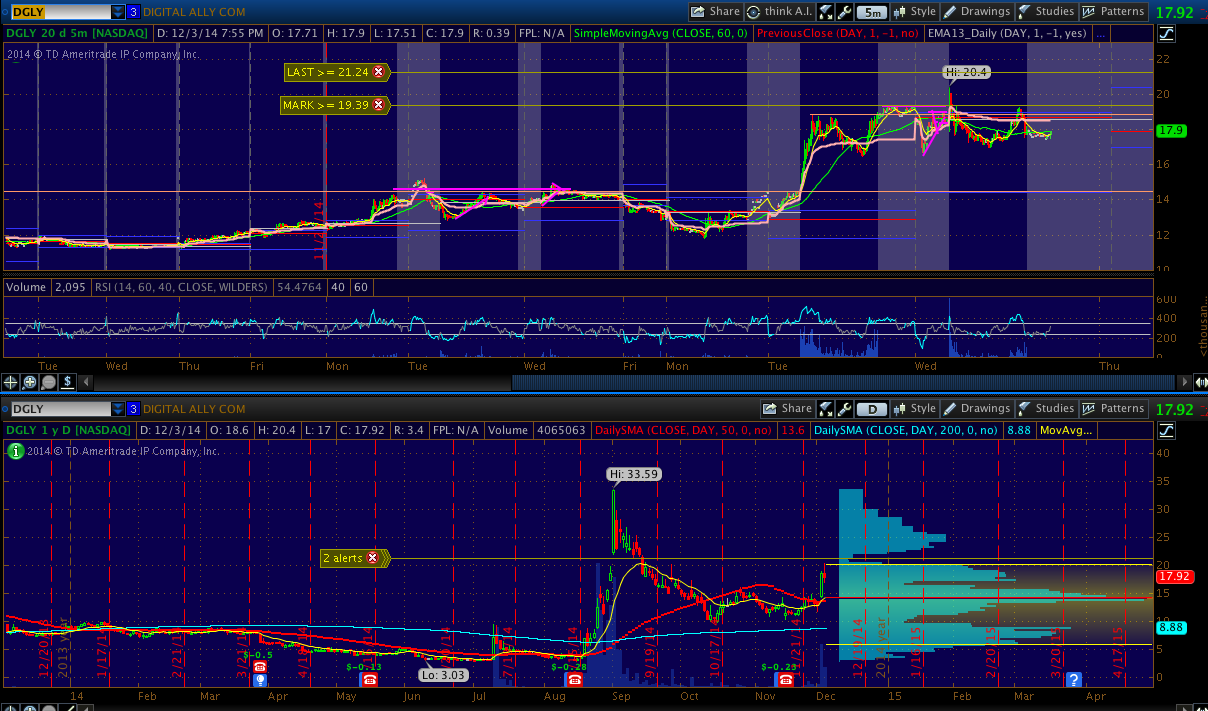Click red phone earnings icon near September

pos(574,680)
